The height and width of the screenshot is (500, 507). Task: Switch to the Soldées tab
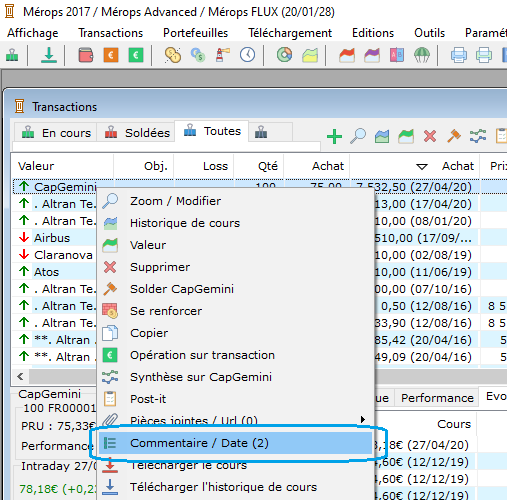(x=137, y=133)
